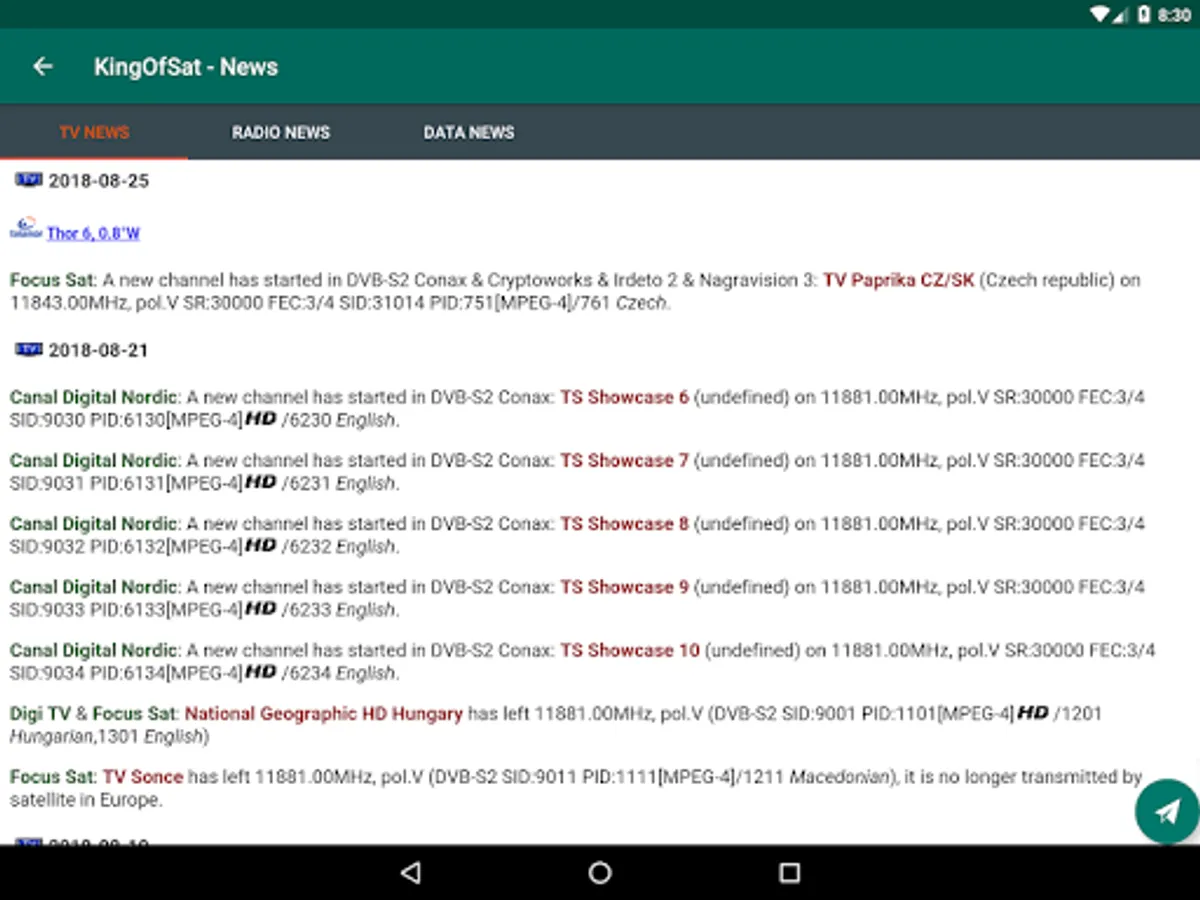Viewport: 1200px width, 900px height.
Task: Open Focus Sat in National Geographic entry
Action: tap(134, 714)
